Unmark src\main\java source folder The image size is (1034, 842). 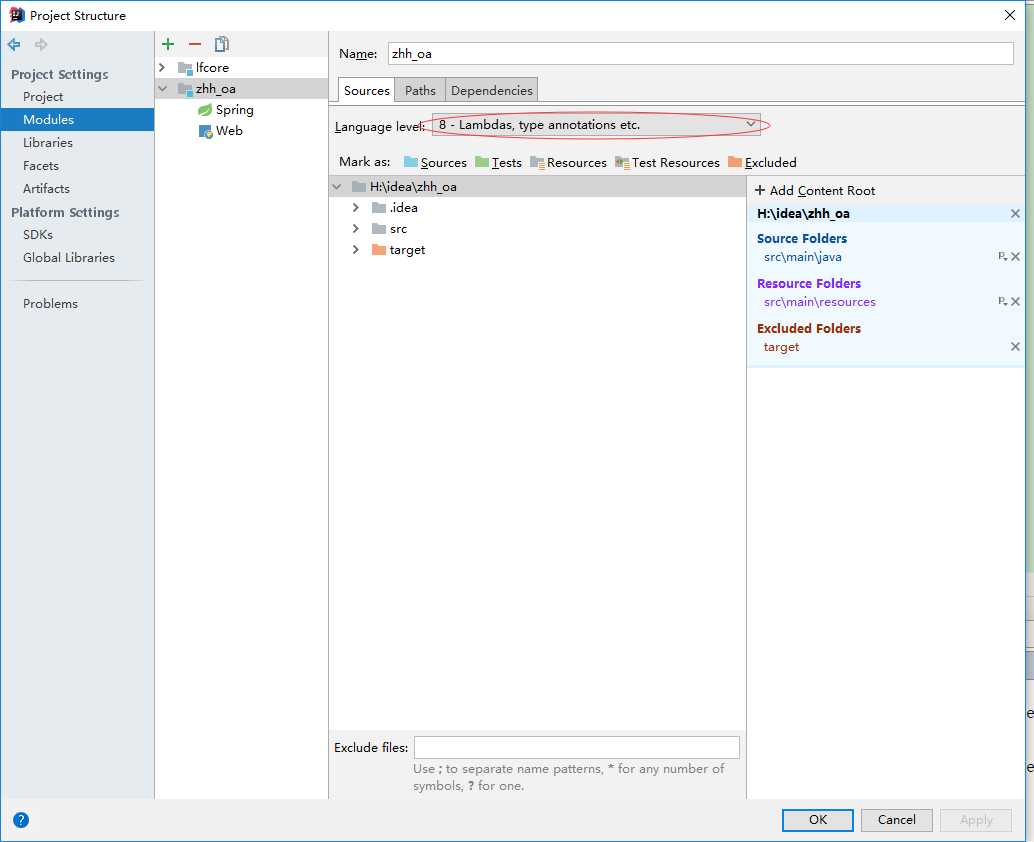pyautogui.click(x=1016, y=256)
